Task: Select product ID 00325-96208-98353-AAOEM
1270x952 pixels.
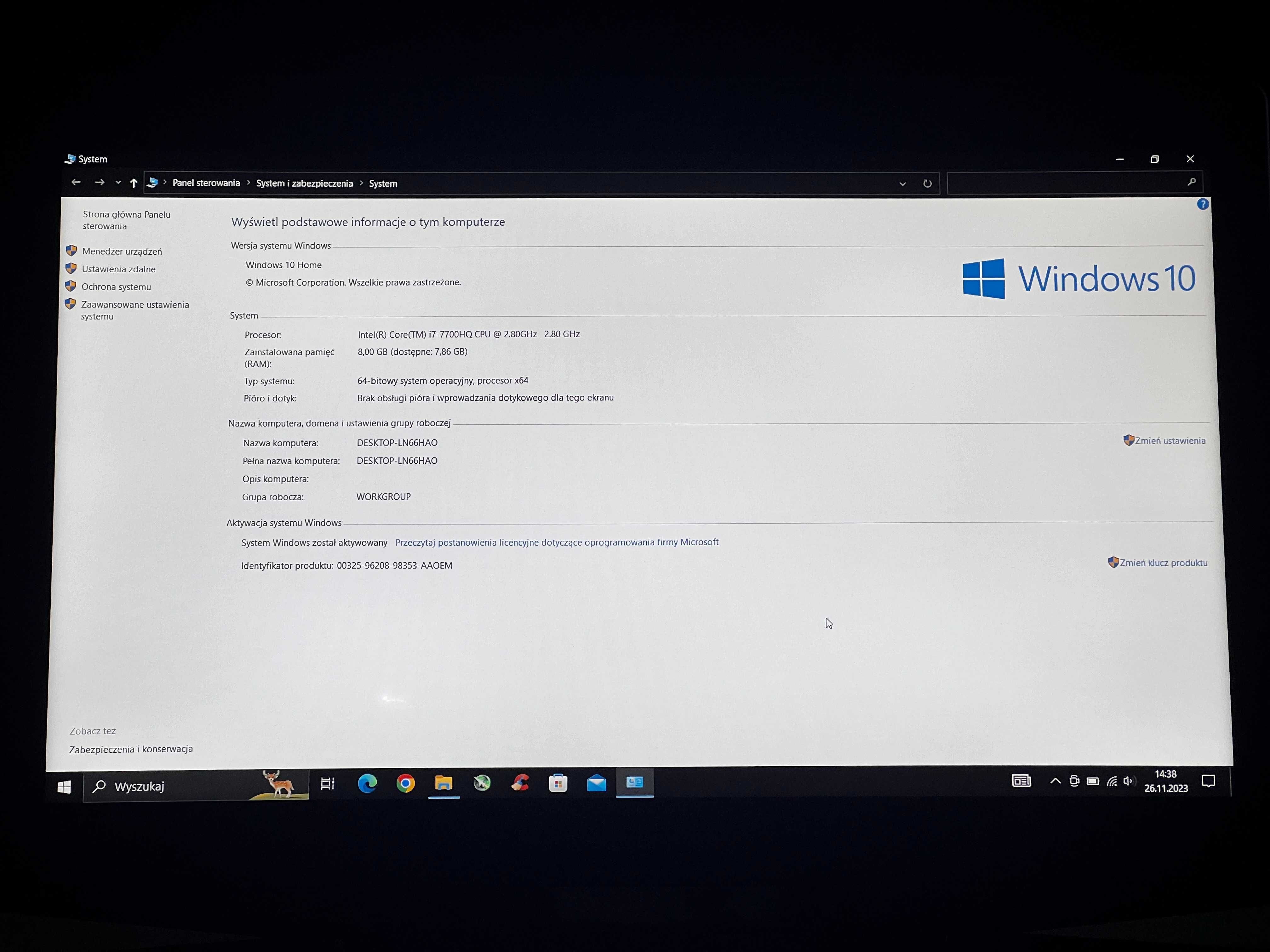Action: coord(394,566)
